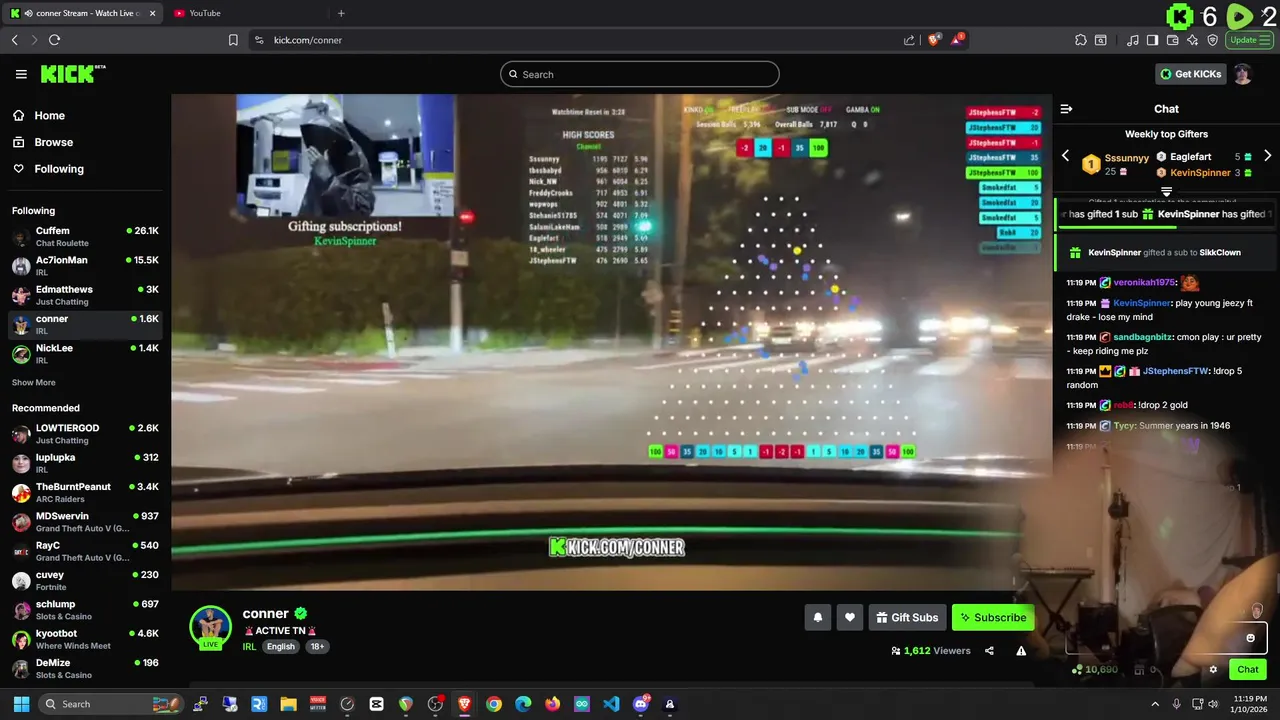The width and height of the screenshot is (1280, 720).
Task: Open Discord from taskbar
Action: tap(641, 704)
